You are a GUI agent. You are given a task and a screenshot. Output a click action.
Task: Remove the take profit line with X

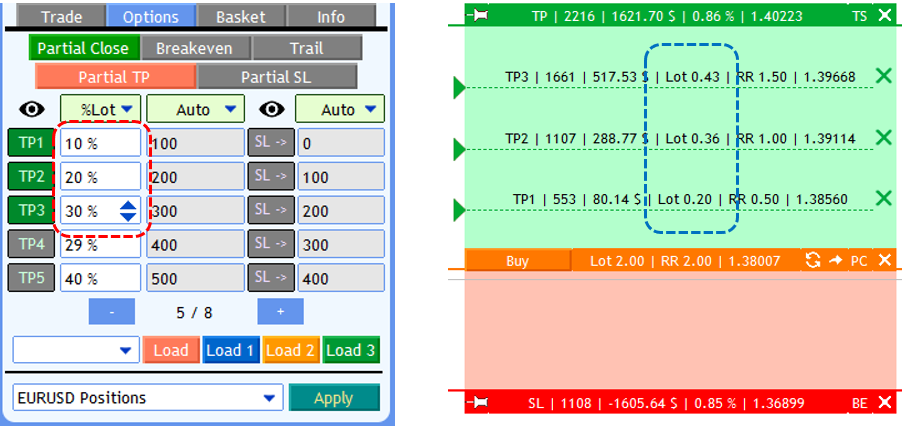click(x=884, y=15)
